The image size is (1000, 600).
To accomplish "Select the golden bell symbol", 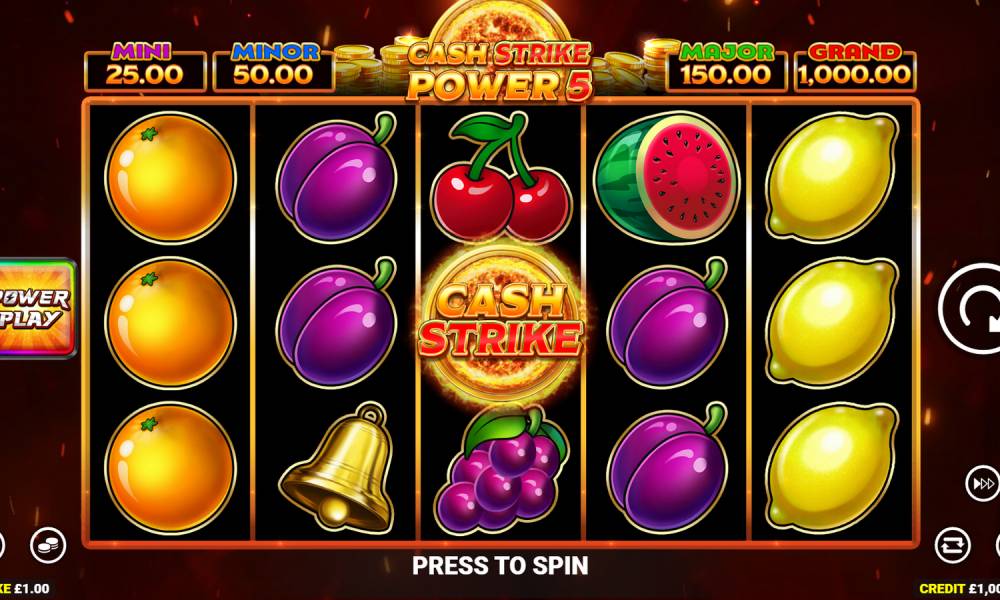I will tap(337, 467).
